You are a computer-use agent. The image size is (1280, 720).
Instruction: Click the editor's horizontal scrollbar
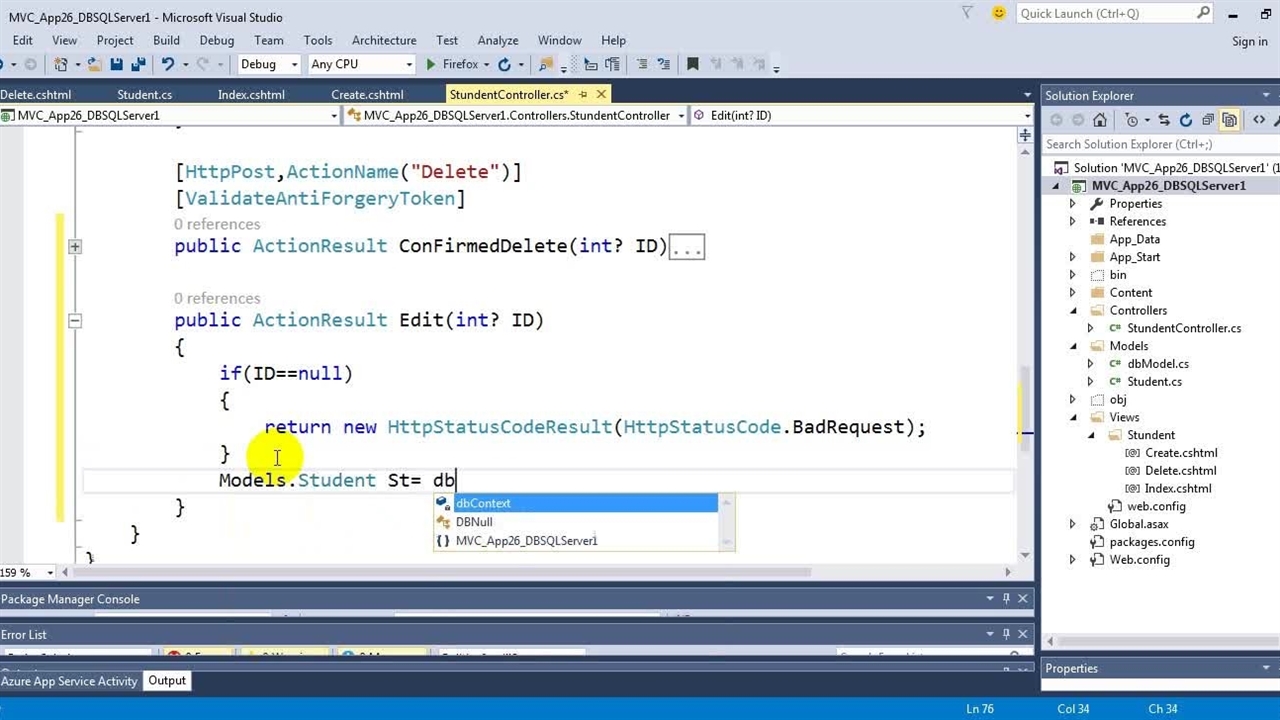500,572
